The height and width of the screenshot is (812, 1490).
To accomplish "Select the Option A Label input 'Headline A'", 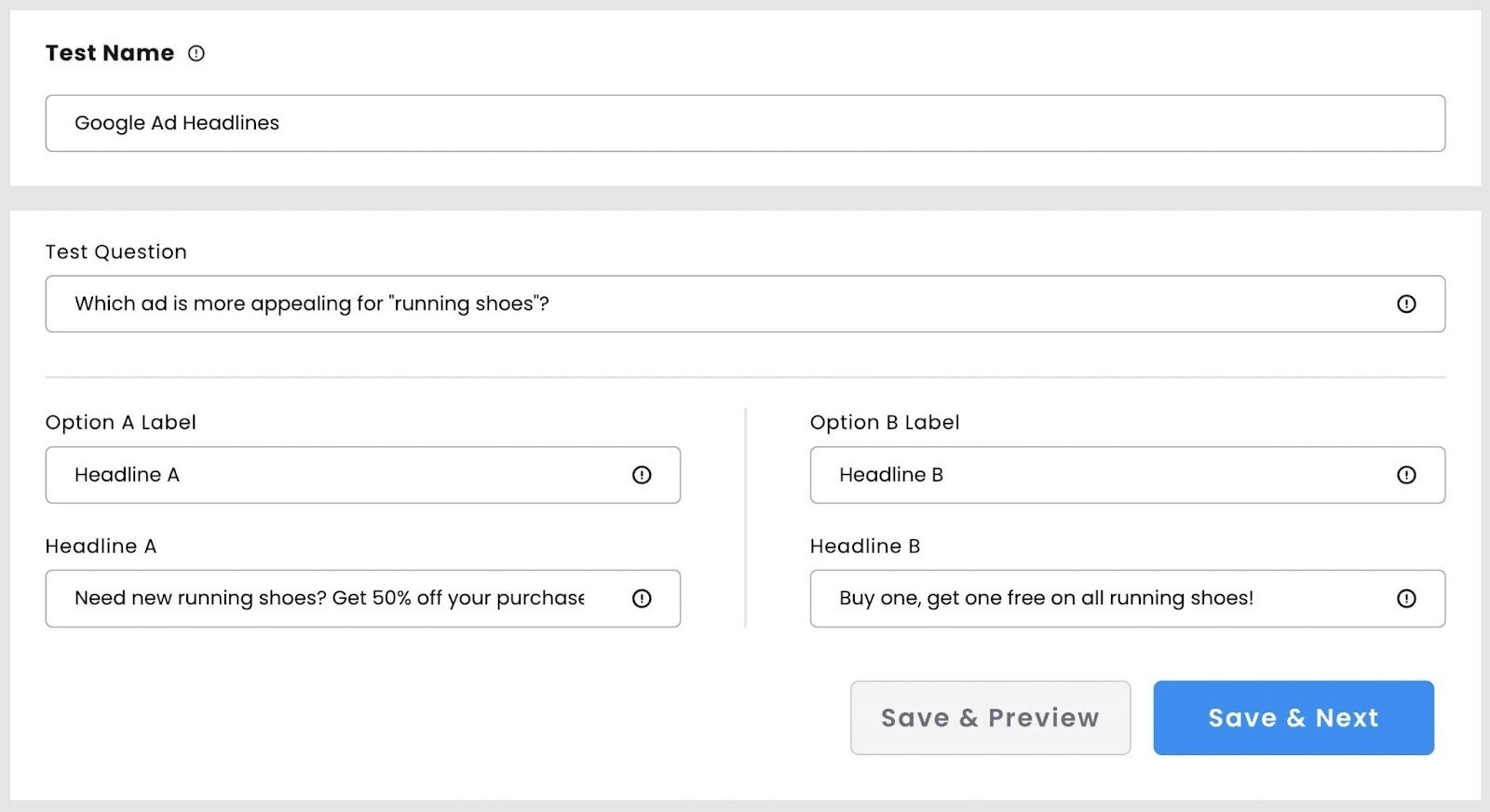I will coord(363,475).
